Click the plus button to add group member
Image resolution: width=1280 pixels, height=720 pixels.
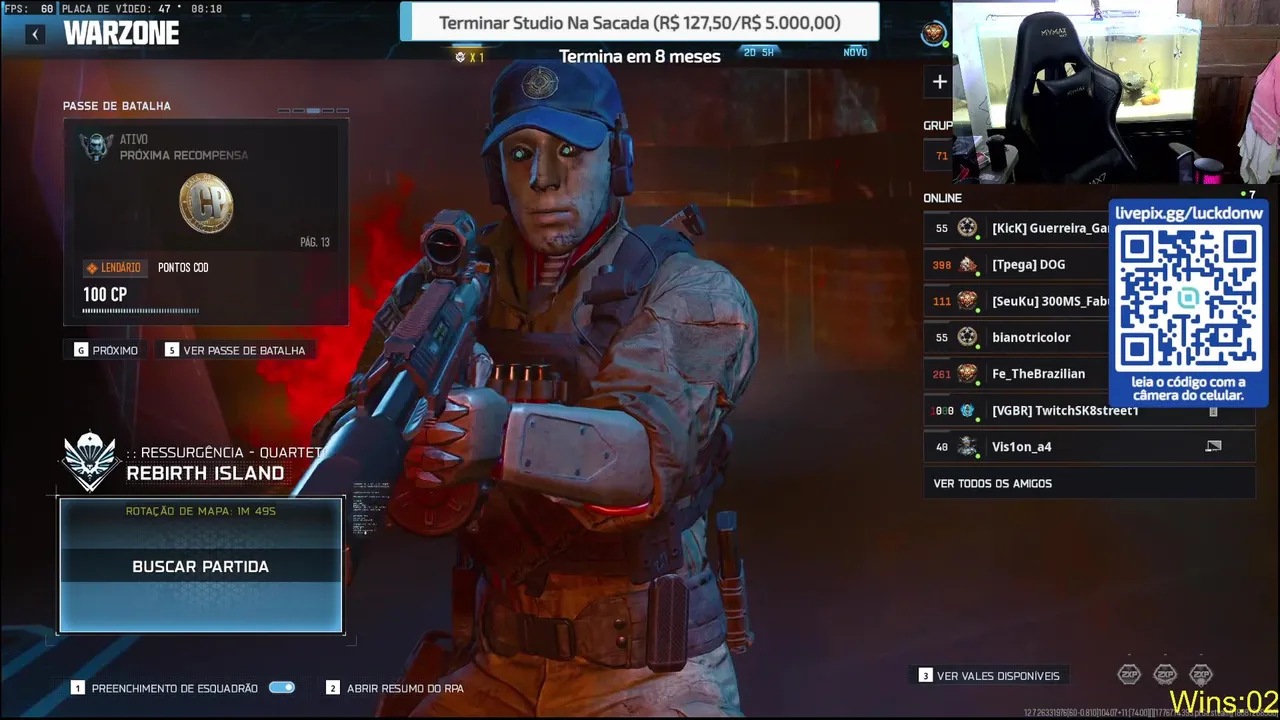pyautogui.click(x=939, y=82)
